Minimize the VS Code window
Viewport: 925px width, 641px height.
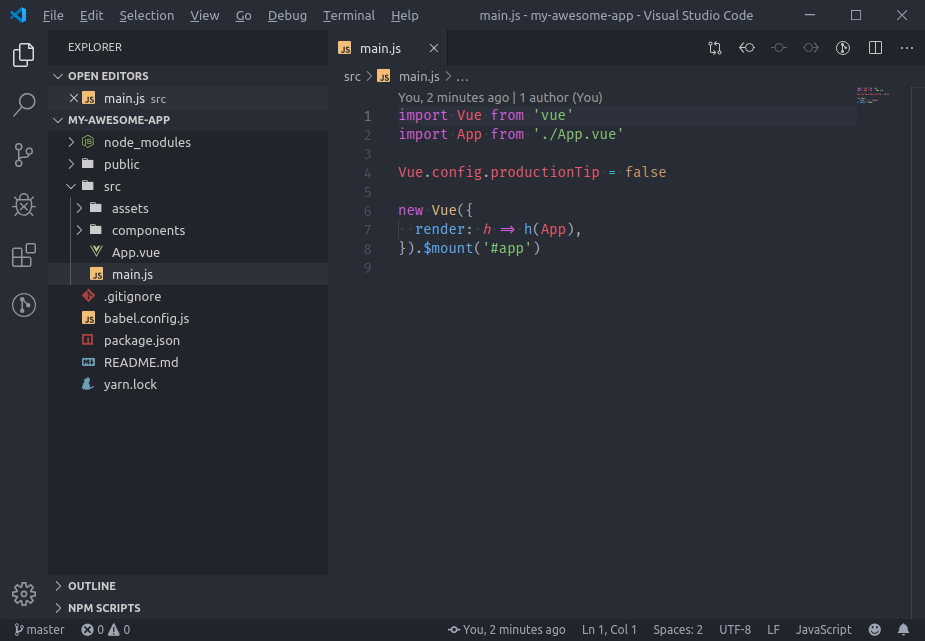click(x=810, y=15)
